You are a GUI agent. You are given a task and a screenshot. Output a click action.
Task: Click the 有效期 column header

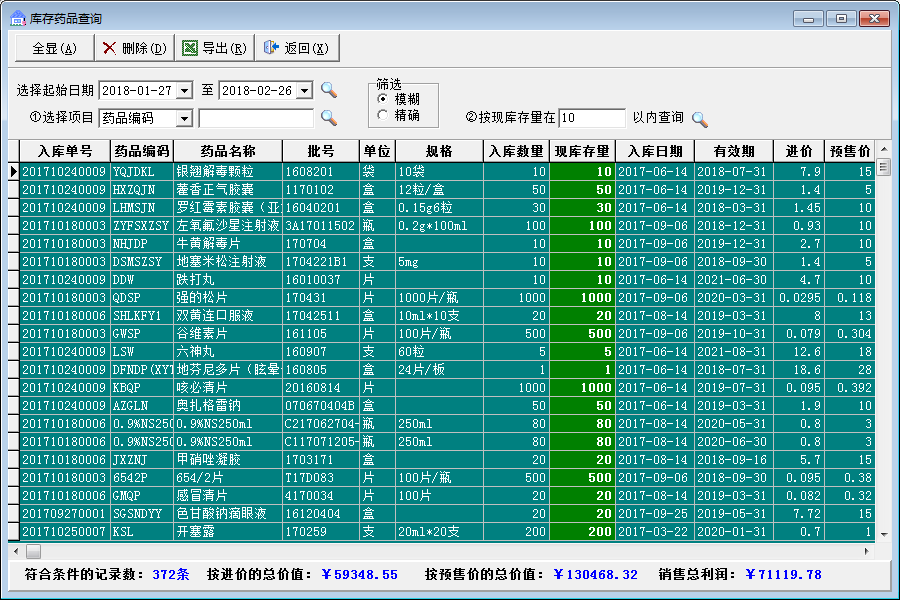pyautogui.click(x=734, y=151)
